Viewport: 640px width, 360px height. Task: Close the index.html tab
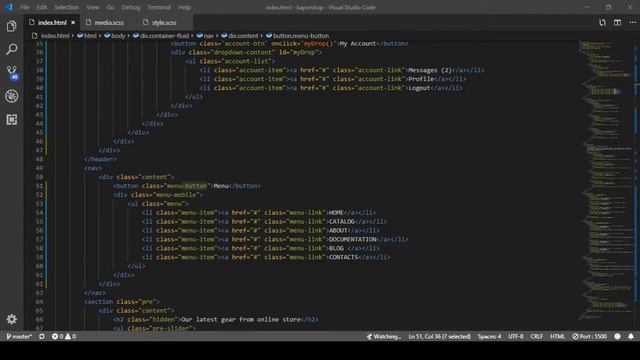click(73, 22)
